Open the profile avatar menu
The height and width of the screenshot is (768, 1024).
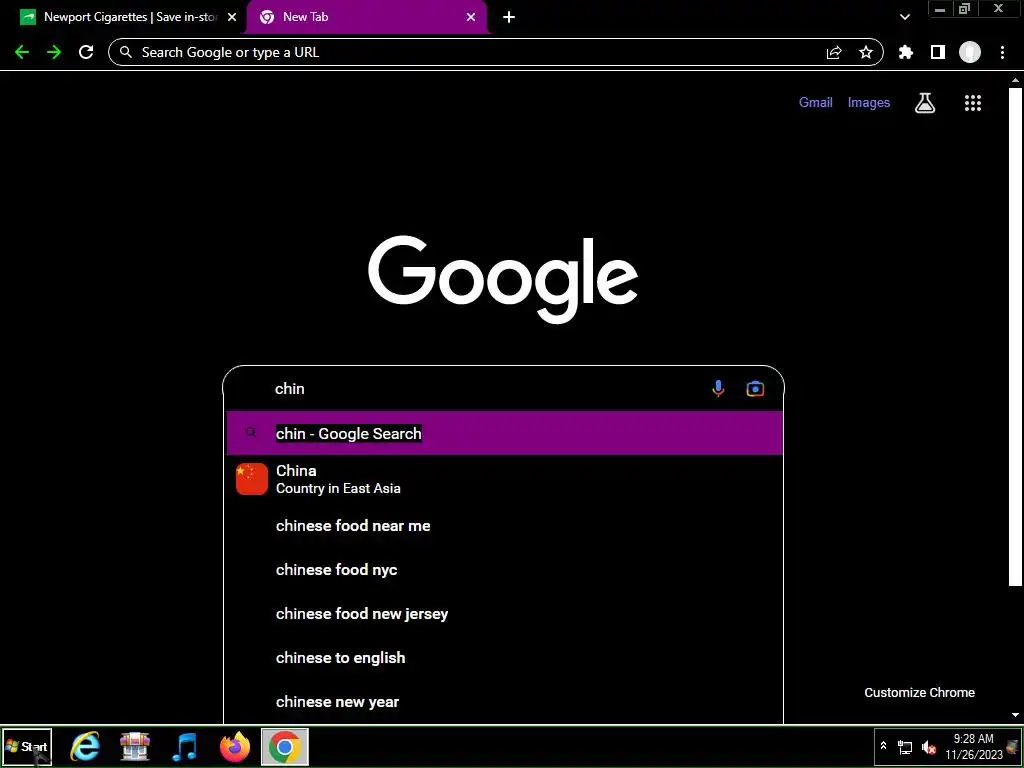tap(970, 52)
